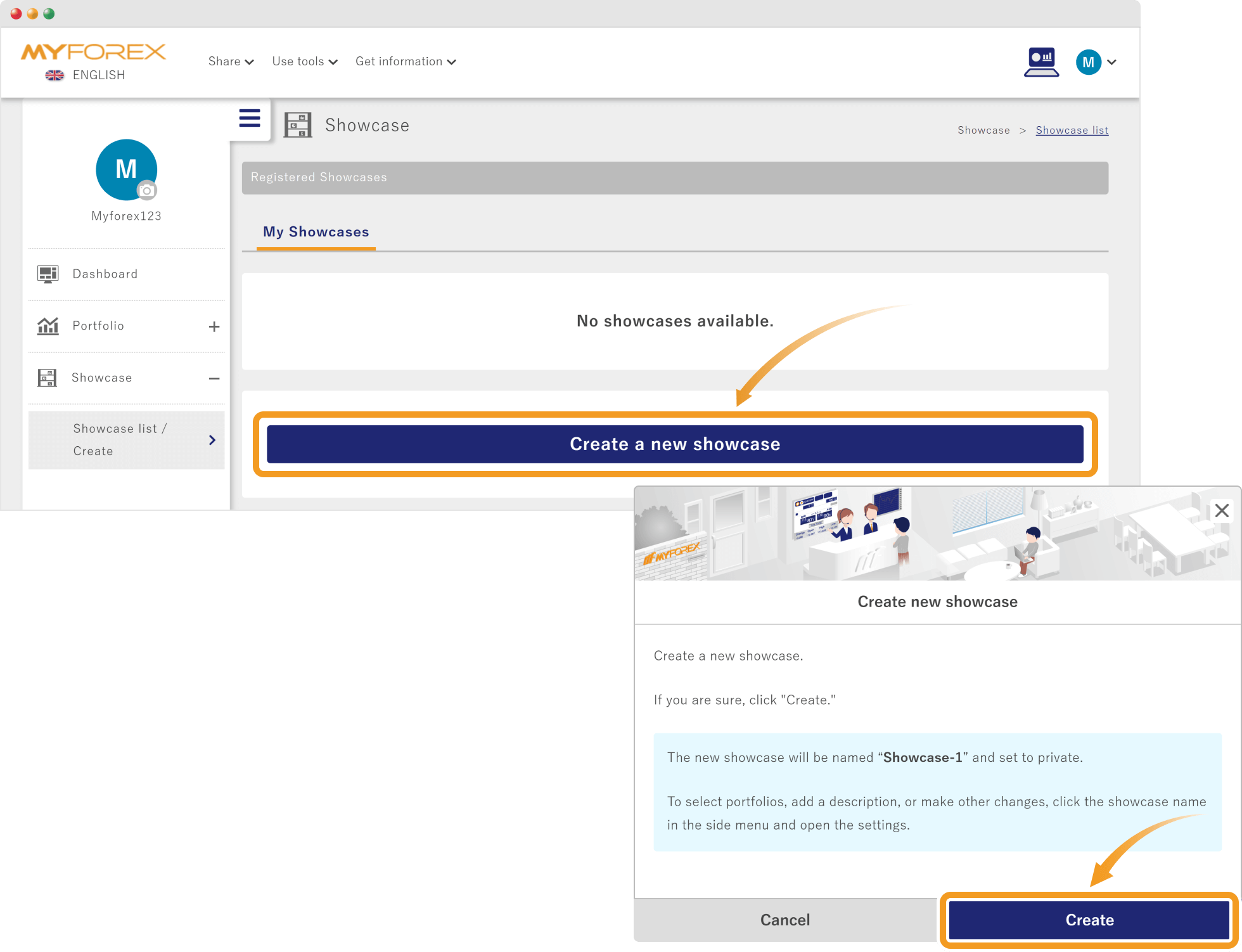Open the Get information menu
The image size is (1242, 952).
pos(406,61)
